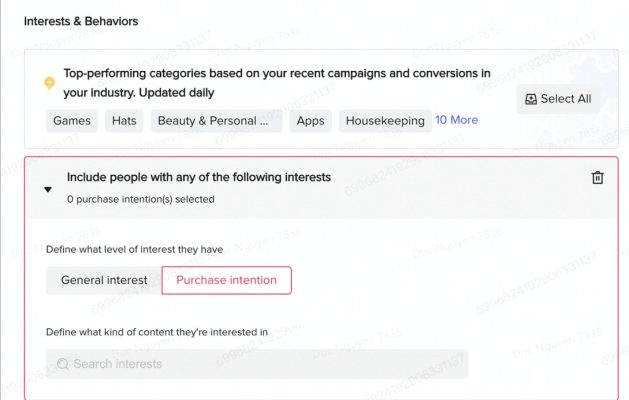Open the 10 More categories link

[457, 120]
